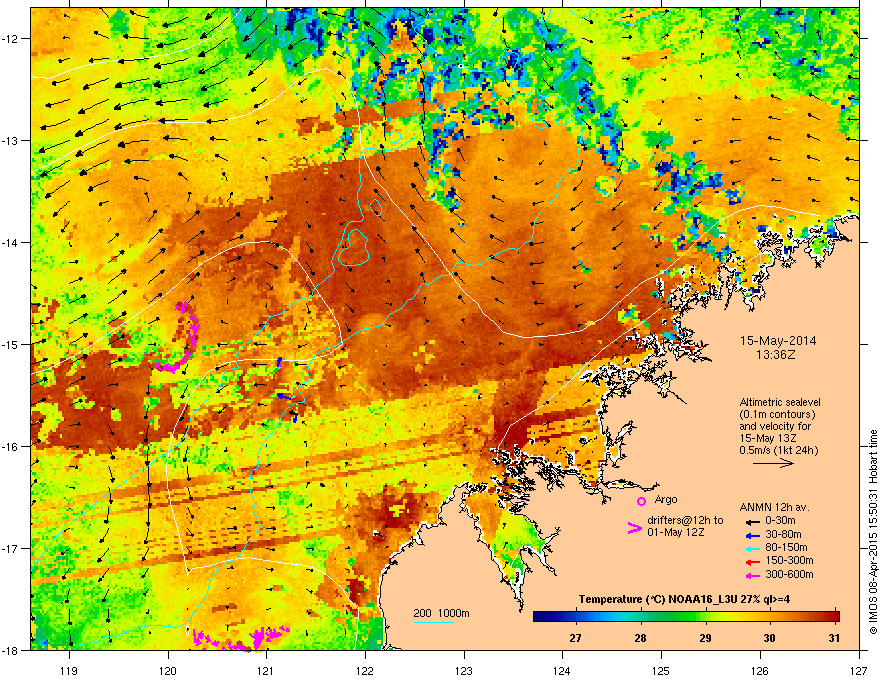Click the longitude axis label 125
The height and width of the screenshot is (680, 880).
click(x=661, y=670)
